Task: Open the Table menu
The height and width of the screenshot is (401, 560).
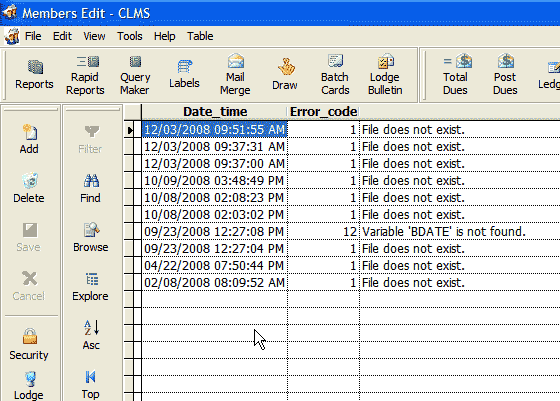Action: point(200,36)
